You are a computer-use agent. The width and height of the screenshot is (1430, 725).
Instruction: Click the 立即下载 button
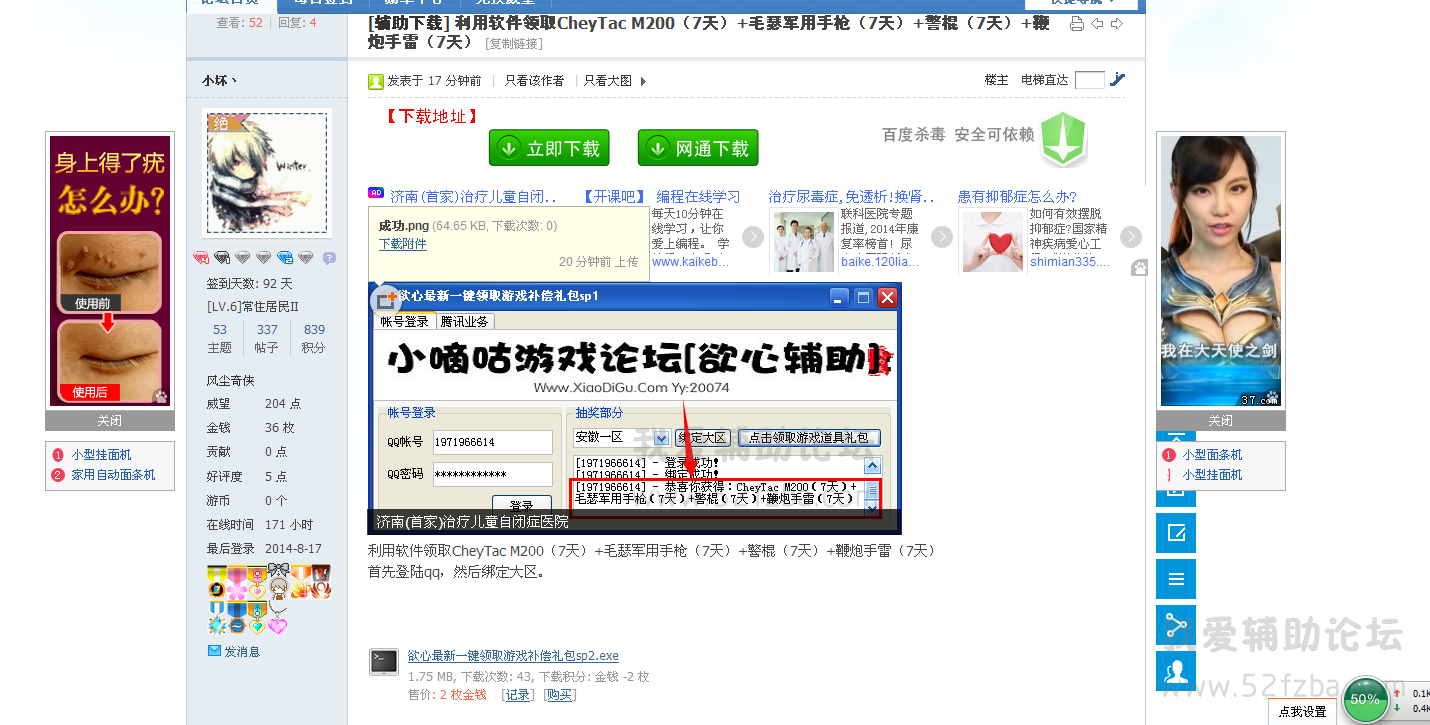coord(549,148)
